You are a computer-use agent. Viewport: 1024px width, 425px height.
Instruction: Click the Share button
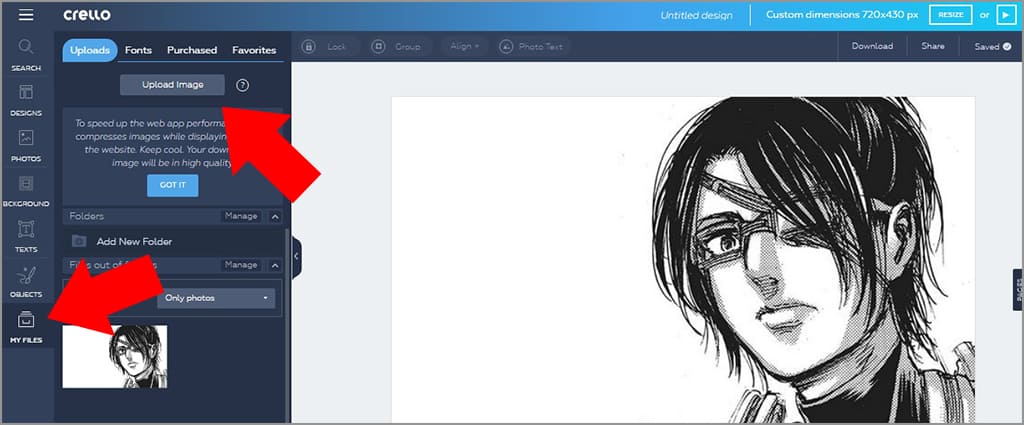click(933, 46)
